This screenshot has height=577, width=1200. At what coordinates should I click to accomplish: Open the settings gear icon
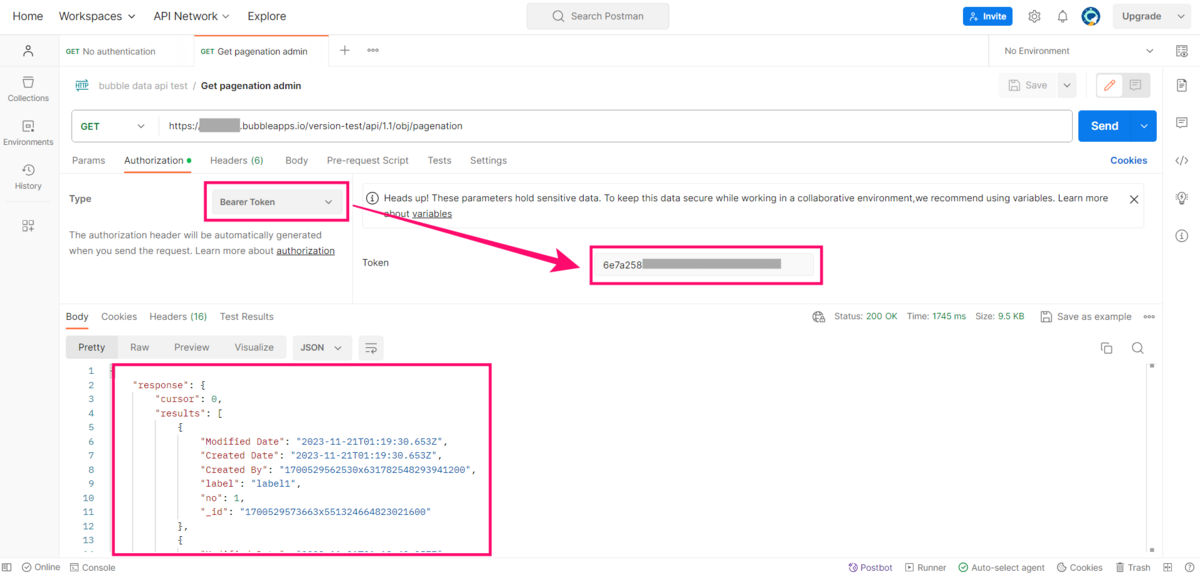click(1034, 16)
